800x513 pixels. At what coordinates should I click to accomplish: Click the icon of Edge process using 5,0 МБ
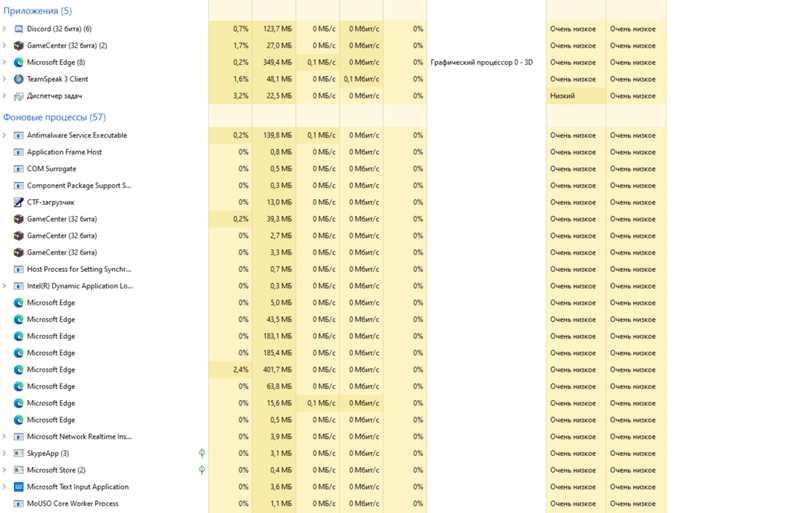[18, 303]
